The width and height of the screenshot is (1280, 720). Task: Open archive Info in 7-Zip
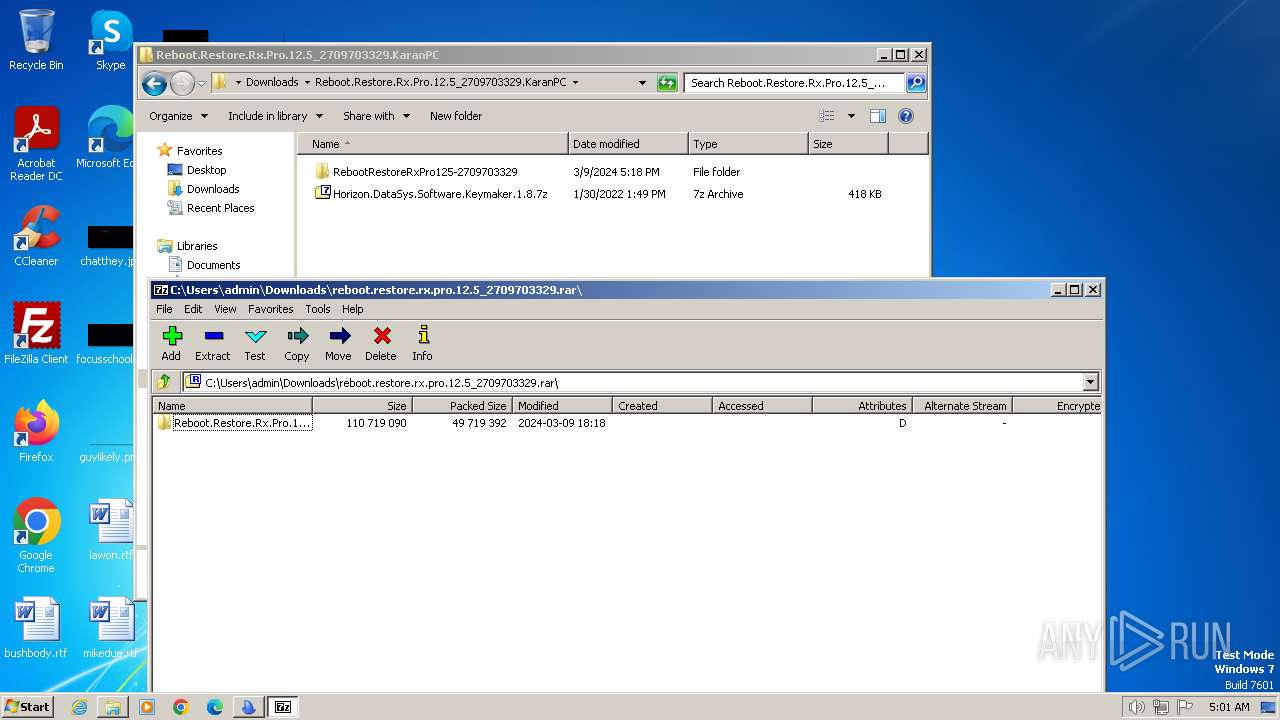tap(422, 343)
